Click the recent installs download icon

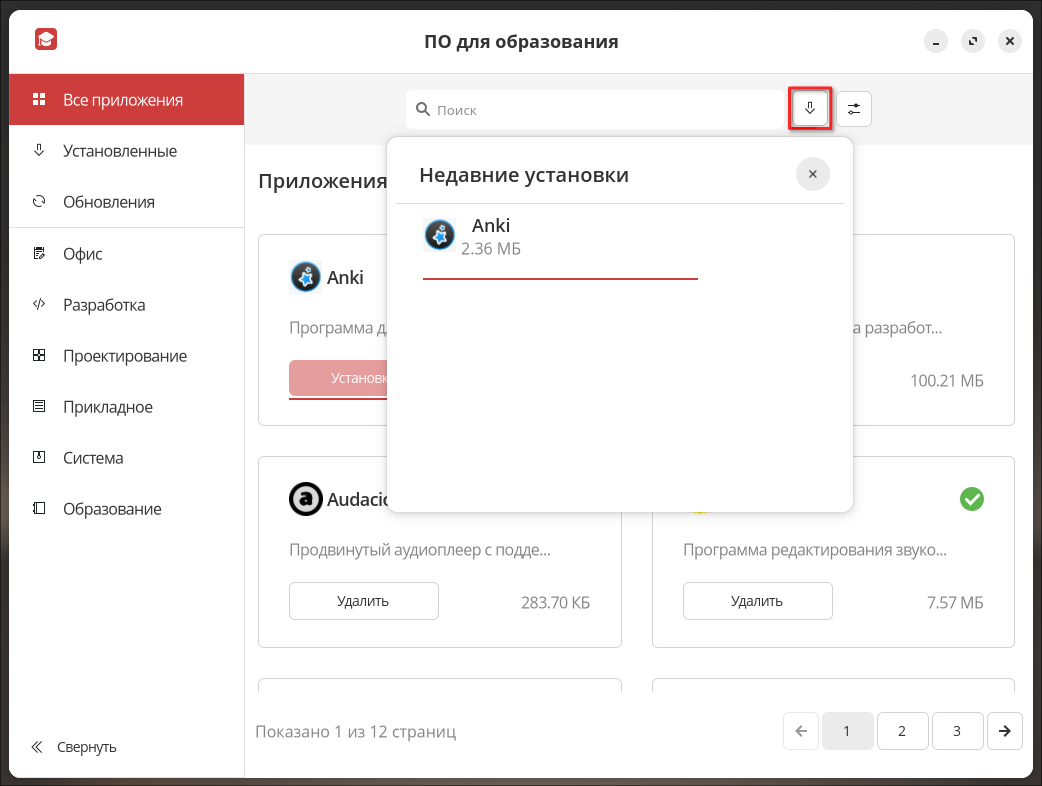[810, 108]
